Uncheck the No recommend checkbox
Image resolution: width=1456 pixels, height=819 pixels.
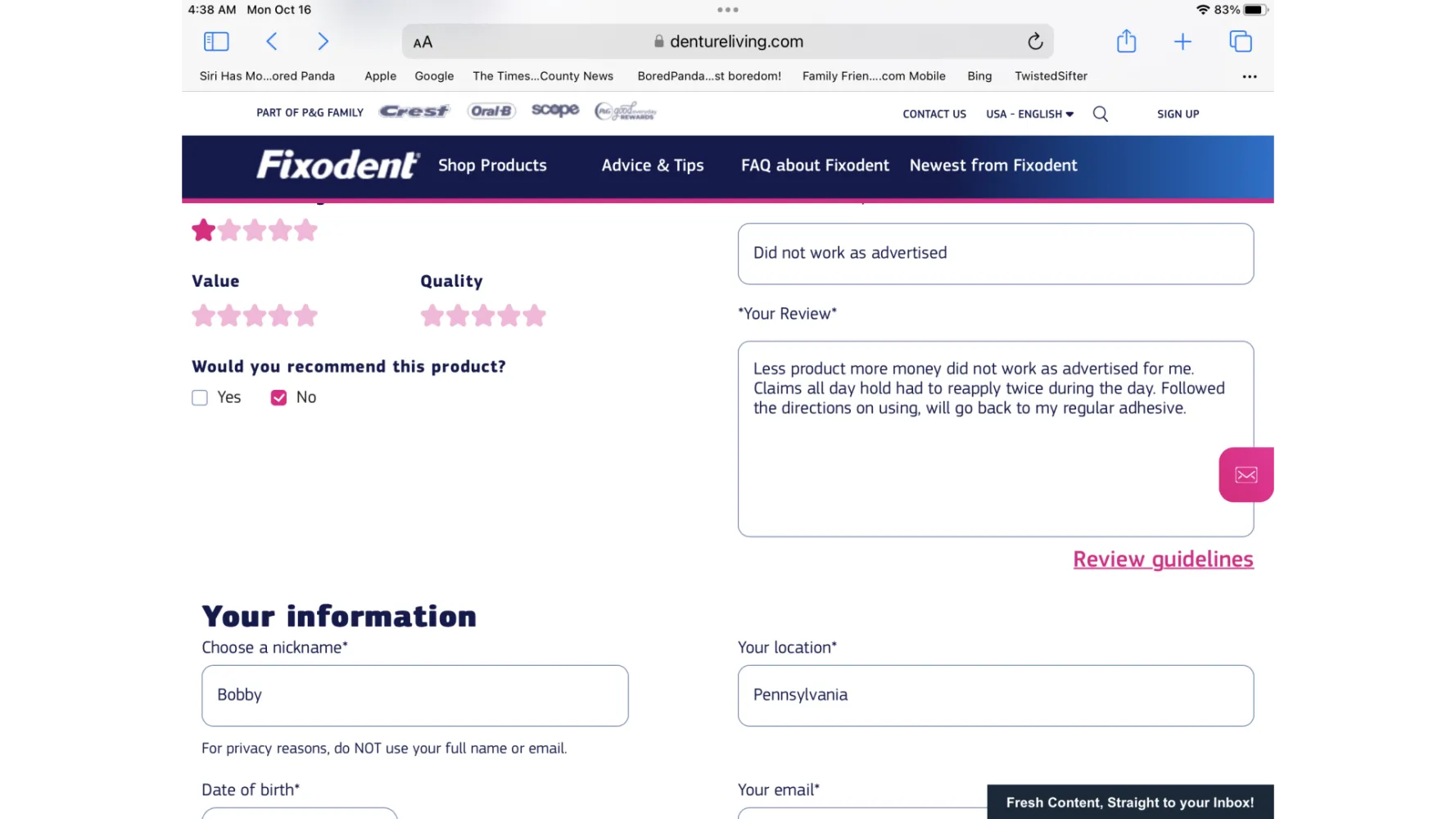click(279, 398)
